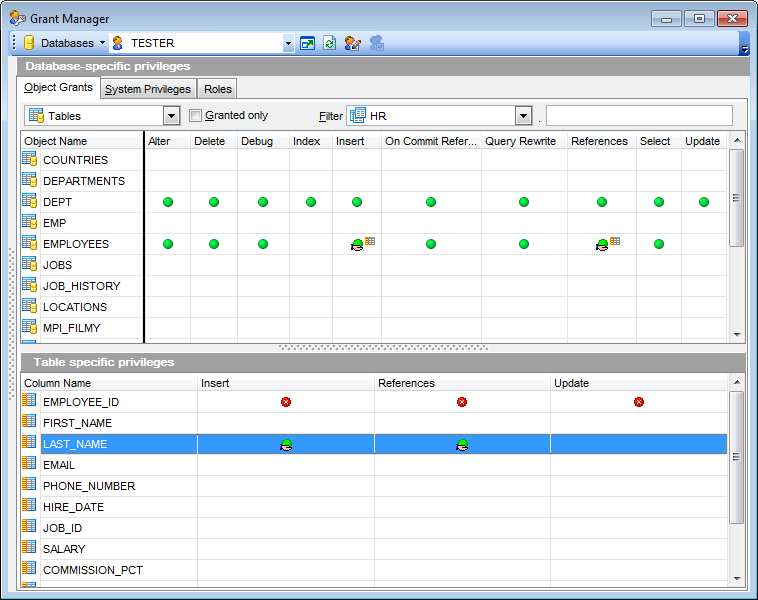Click the Column Name header
Screen dimensions: 758x600
(x=109, y=383)
